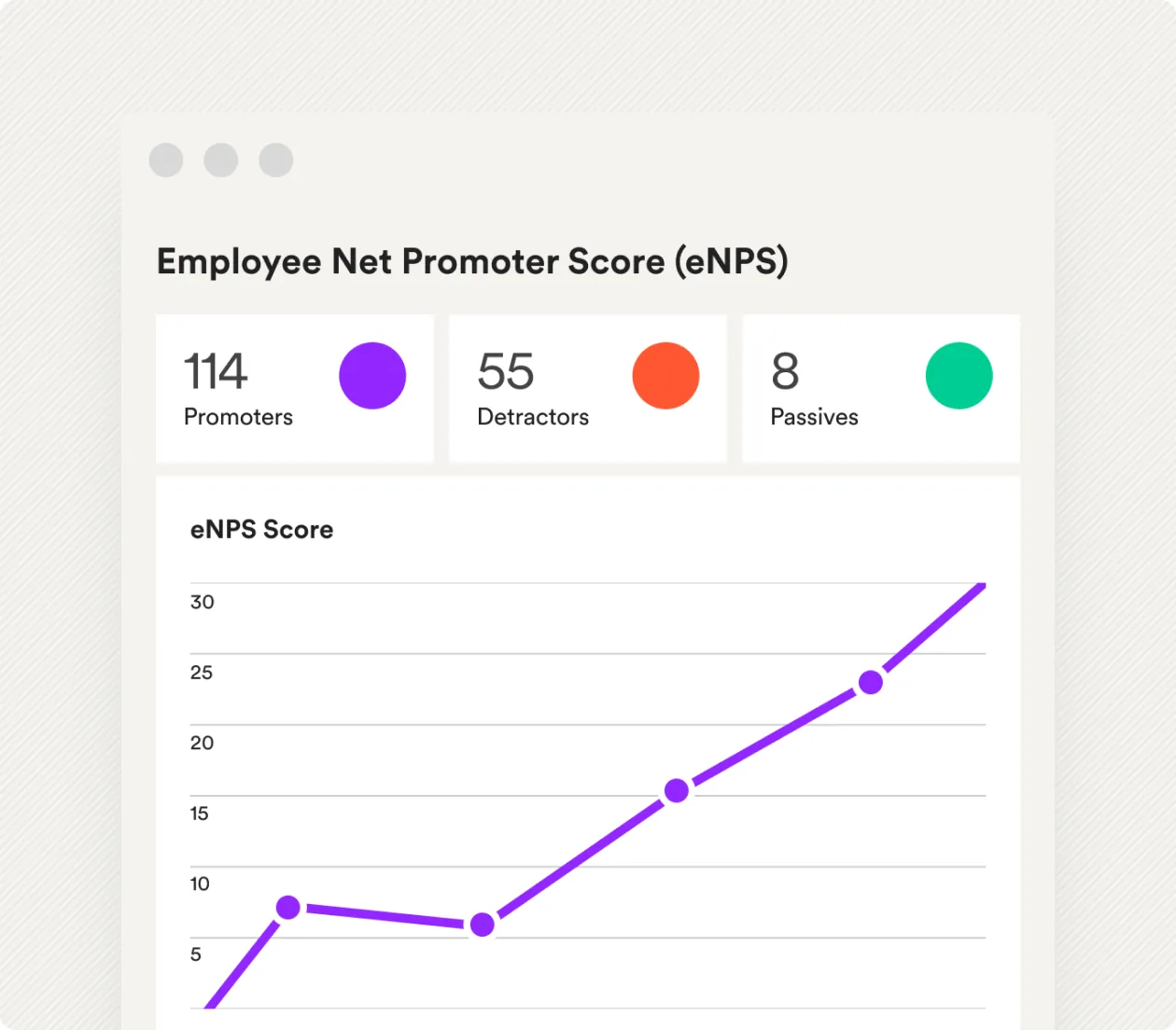Click the 20 y-axis label
This screenshot has height=1030, width=1176.
(203, 743)
